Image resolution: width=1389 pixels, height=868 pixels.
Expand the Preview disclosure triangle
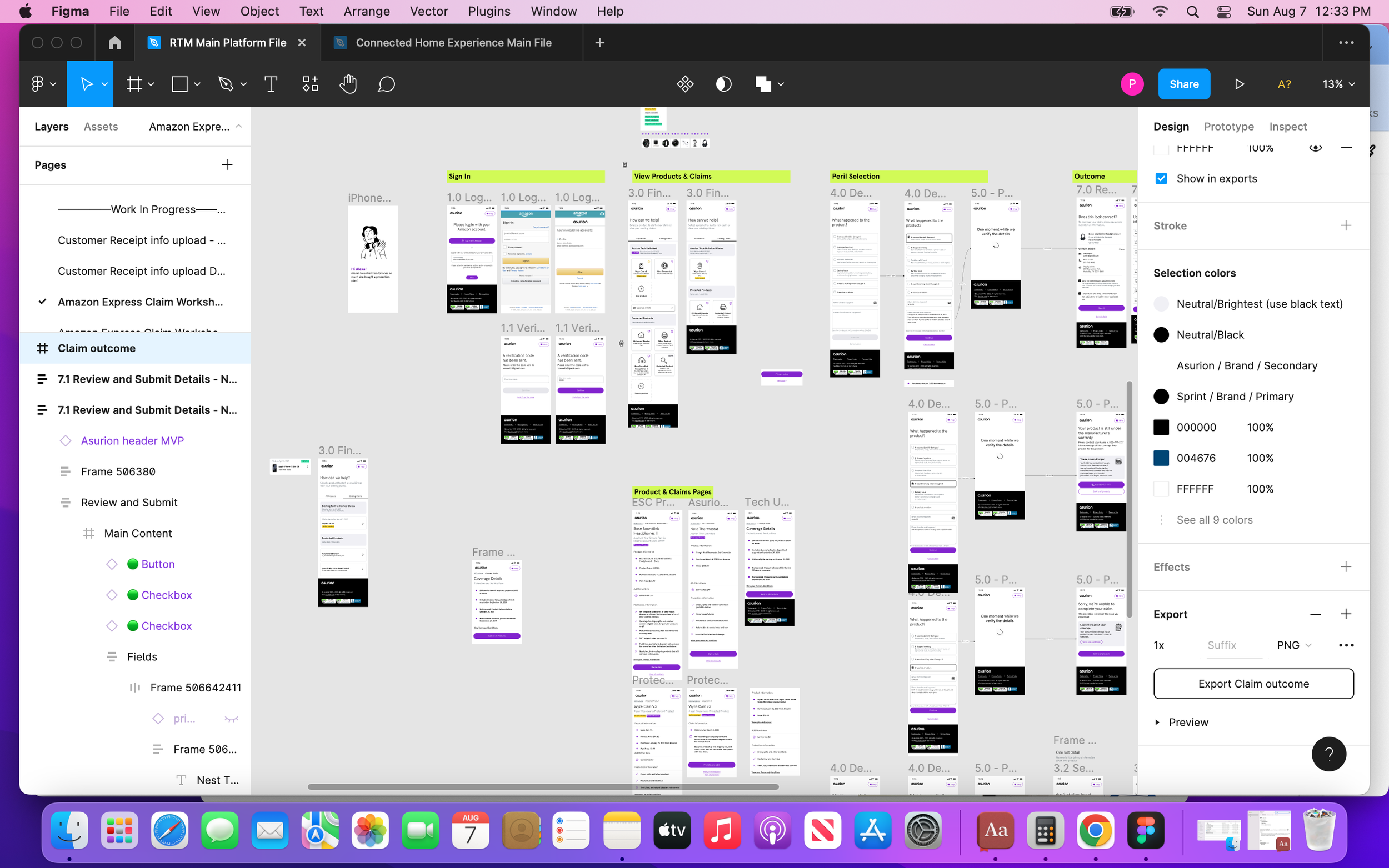(1157, 722)
